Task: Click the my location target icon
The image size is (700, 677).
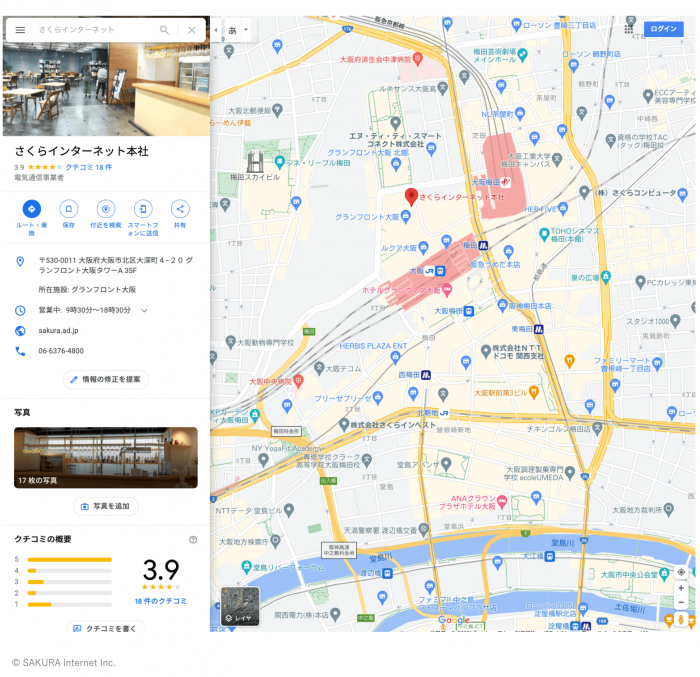Action: click(681, 572)
